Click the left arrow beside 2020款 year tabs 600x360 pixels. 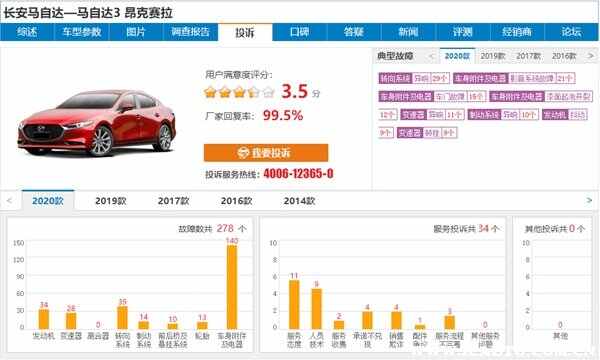pos(9,200)
